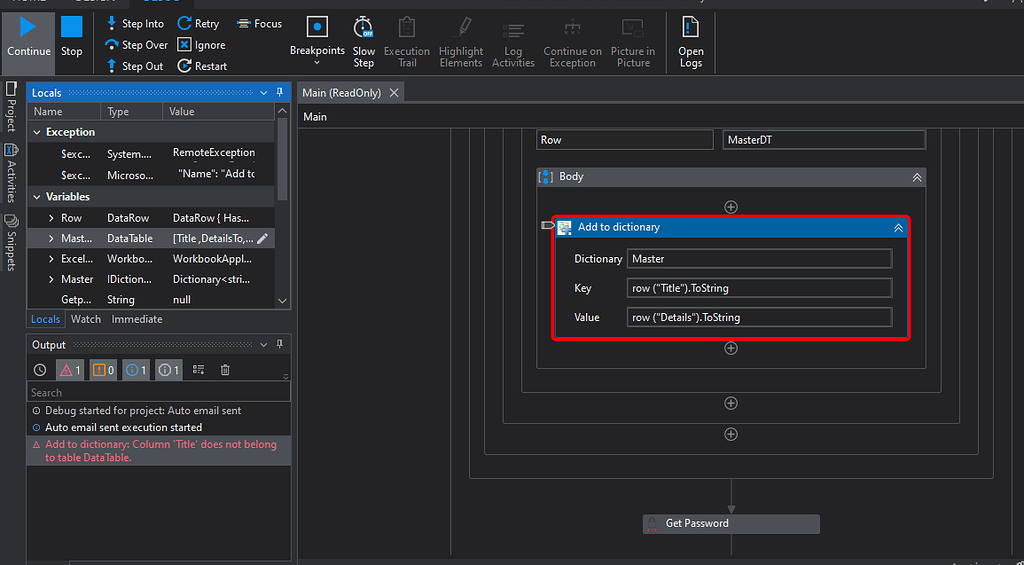This screenshot has width=1024, height=565.
Task: Click the Step Into button
Action: tap(135, 23)
